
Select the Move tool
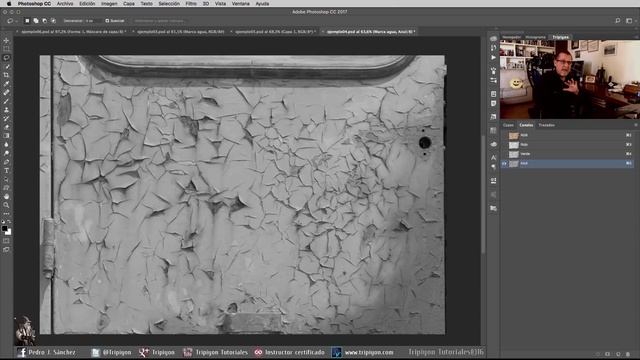coord(6,40)
